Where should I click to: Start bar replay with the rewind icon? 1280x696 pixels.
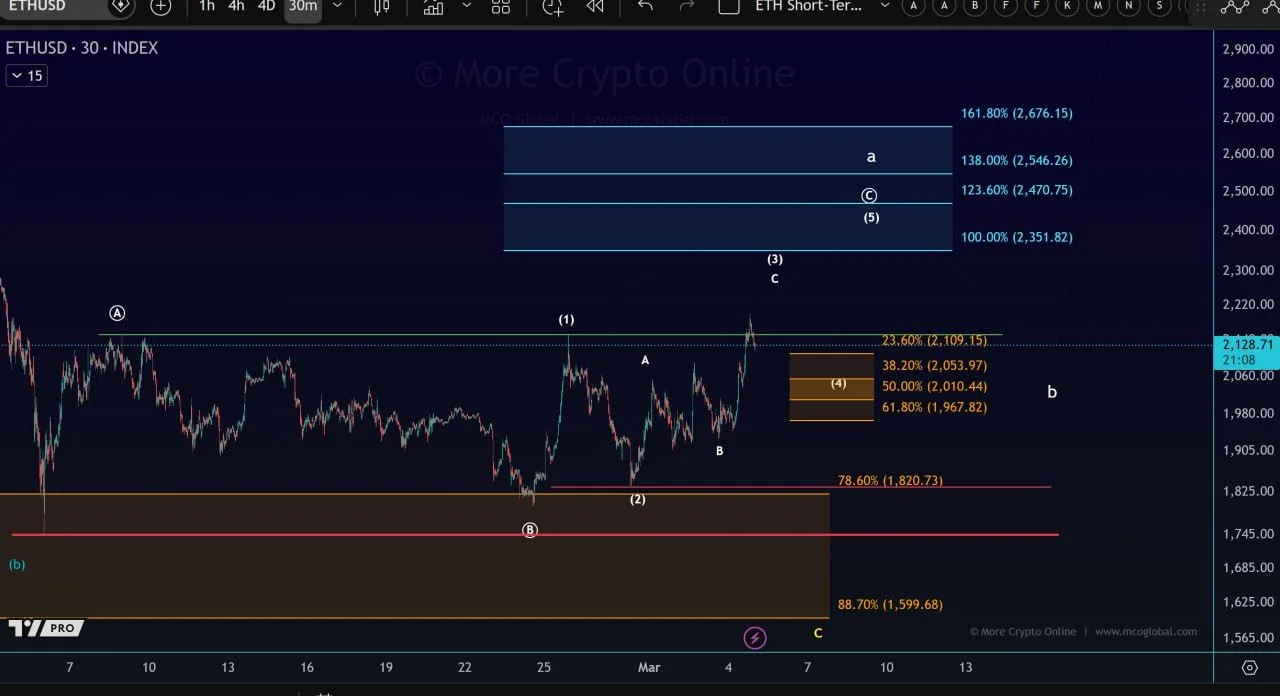click(x=594, y=8)
